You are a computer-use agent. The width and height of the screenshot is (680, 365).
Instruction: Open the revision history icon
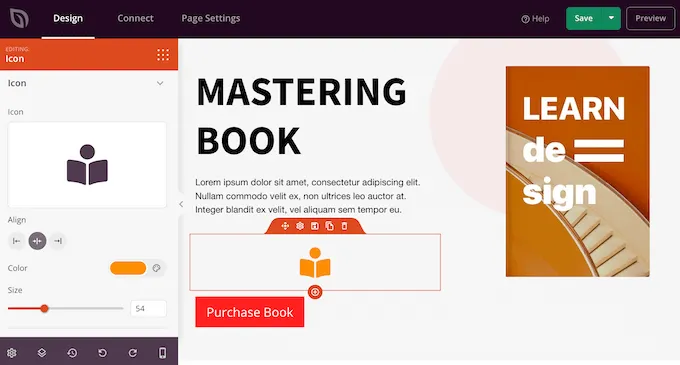pos(72,353)
